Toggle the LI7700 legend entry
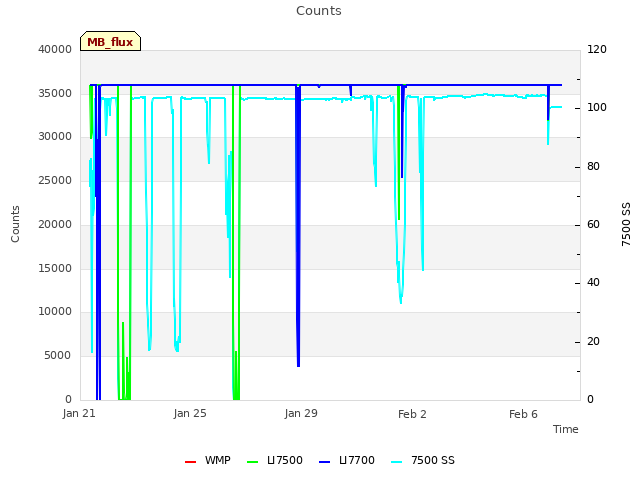Image resolution: width=640 pixels, height=480 pixels. [347, 460]
